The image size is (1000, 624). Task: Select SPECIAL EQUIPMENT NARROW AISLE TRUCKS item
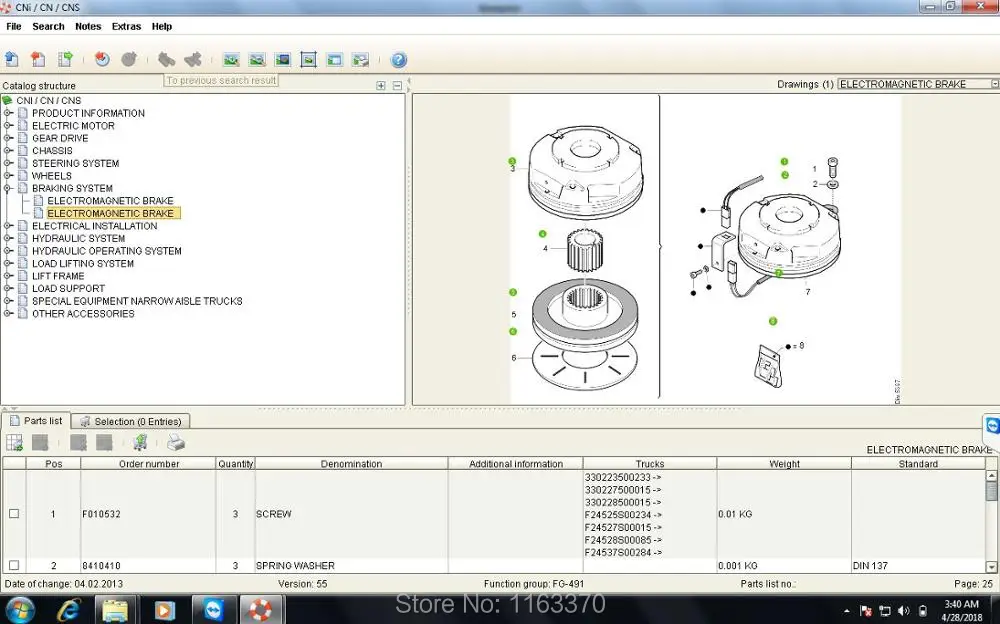tap(137, 301)
